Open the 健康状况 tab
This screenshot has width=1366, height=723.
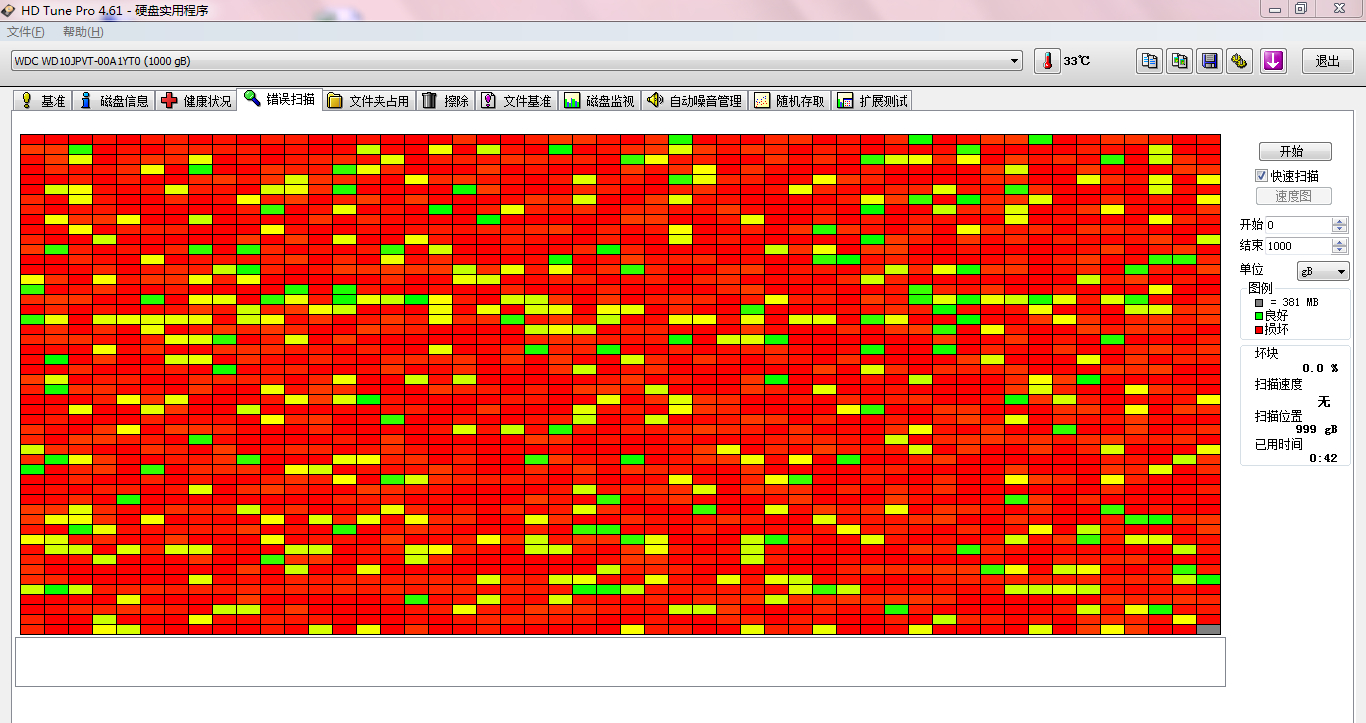[x=196, y=101]
